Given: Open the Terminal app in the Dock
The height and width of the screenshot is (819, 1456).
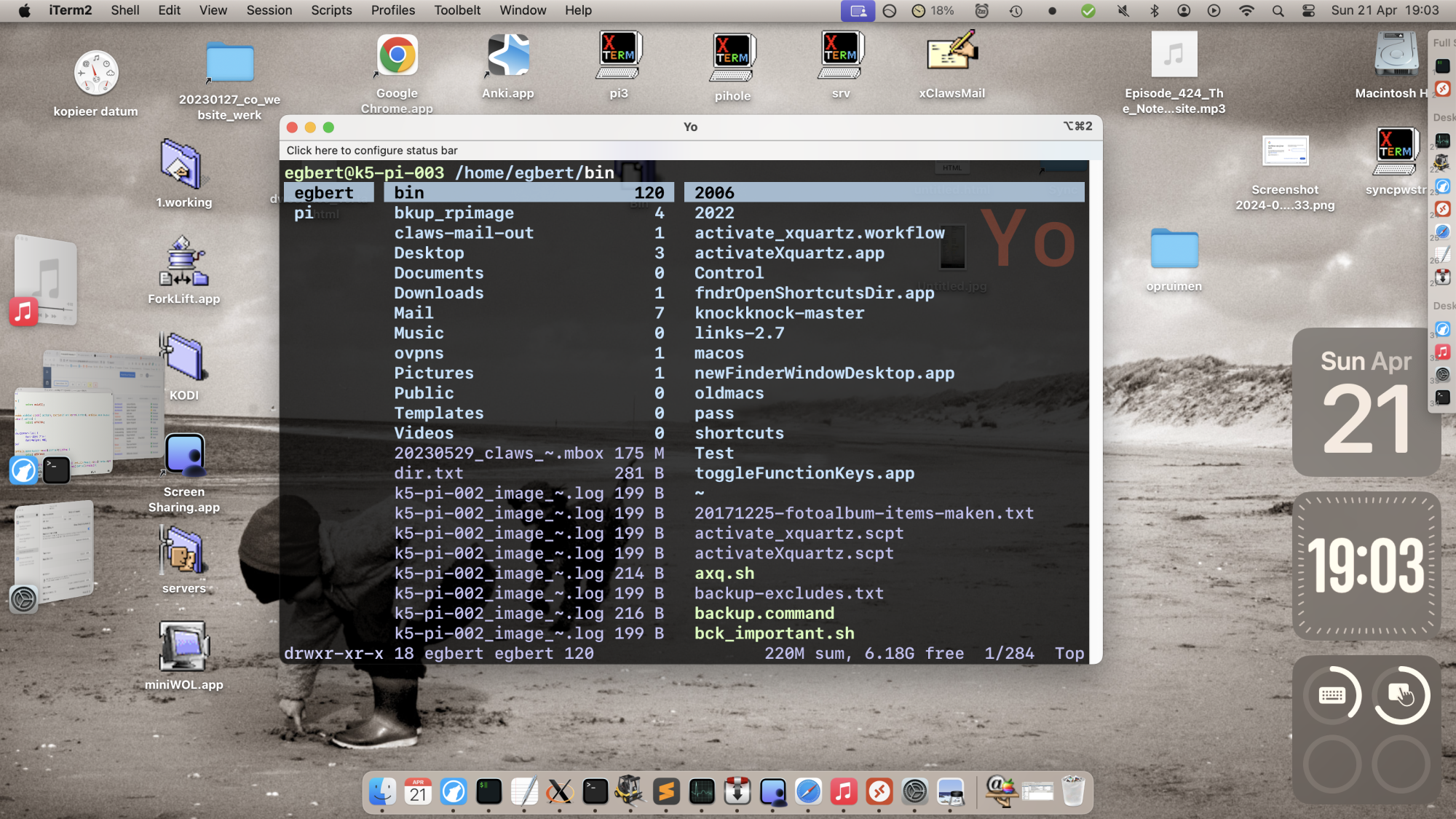Looking at the screenshot, I should click(x=596, y=791).
